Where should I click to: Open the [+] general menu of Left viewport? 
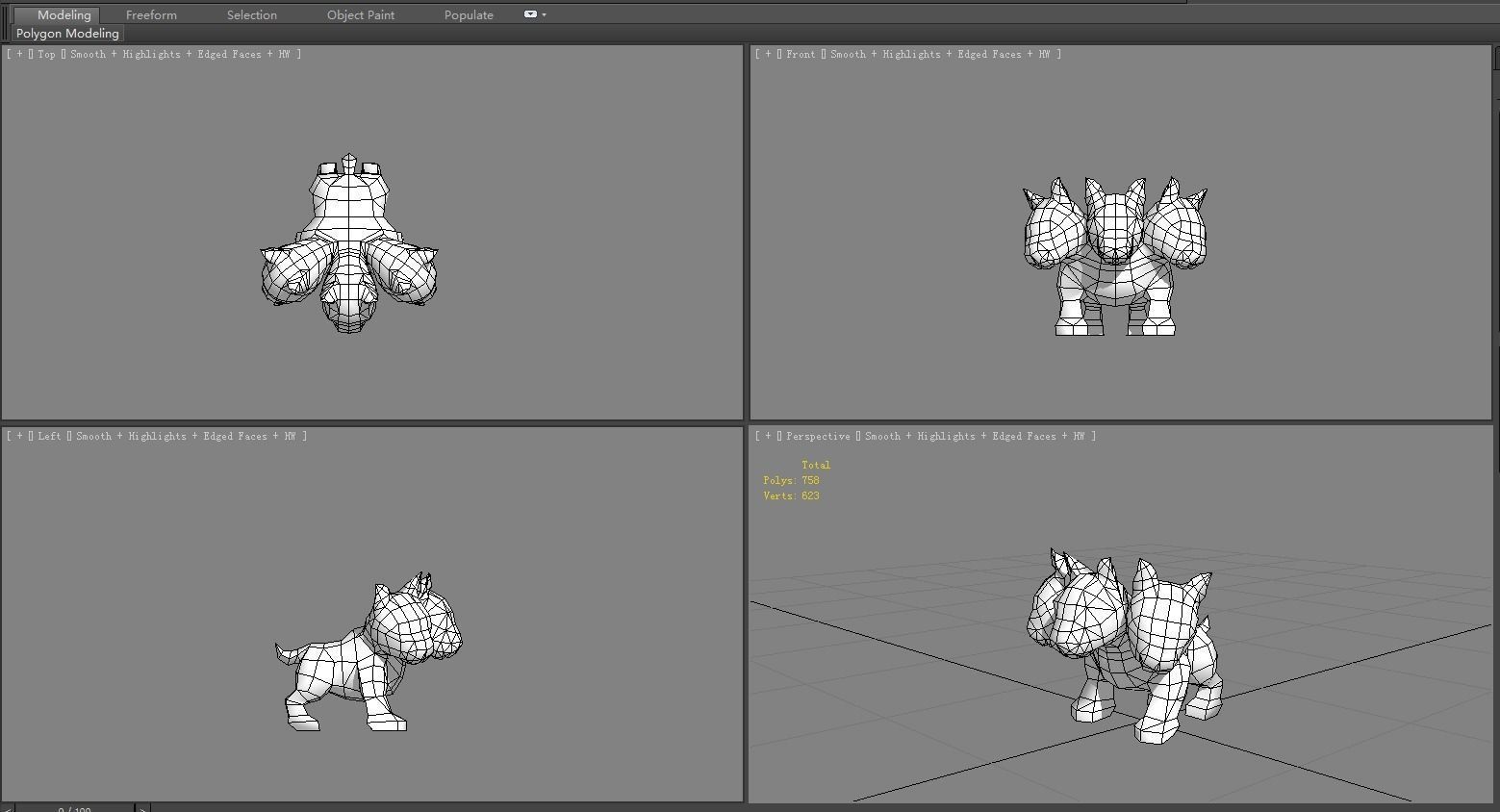(x=20, y=436)
